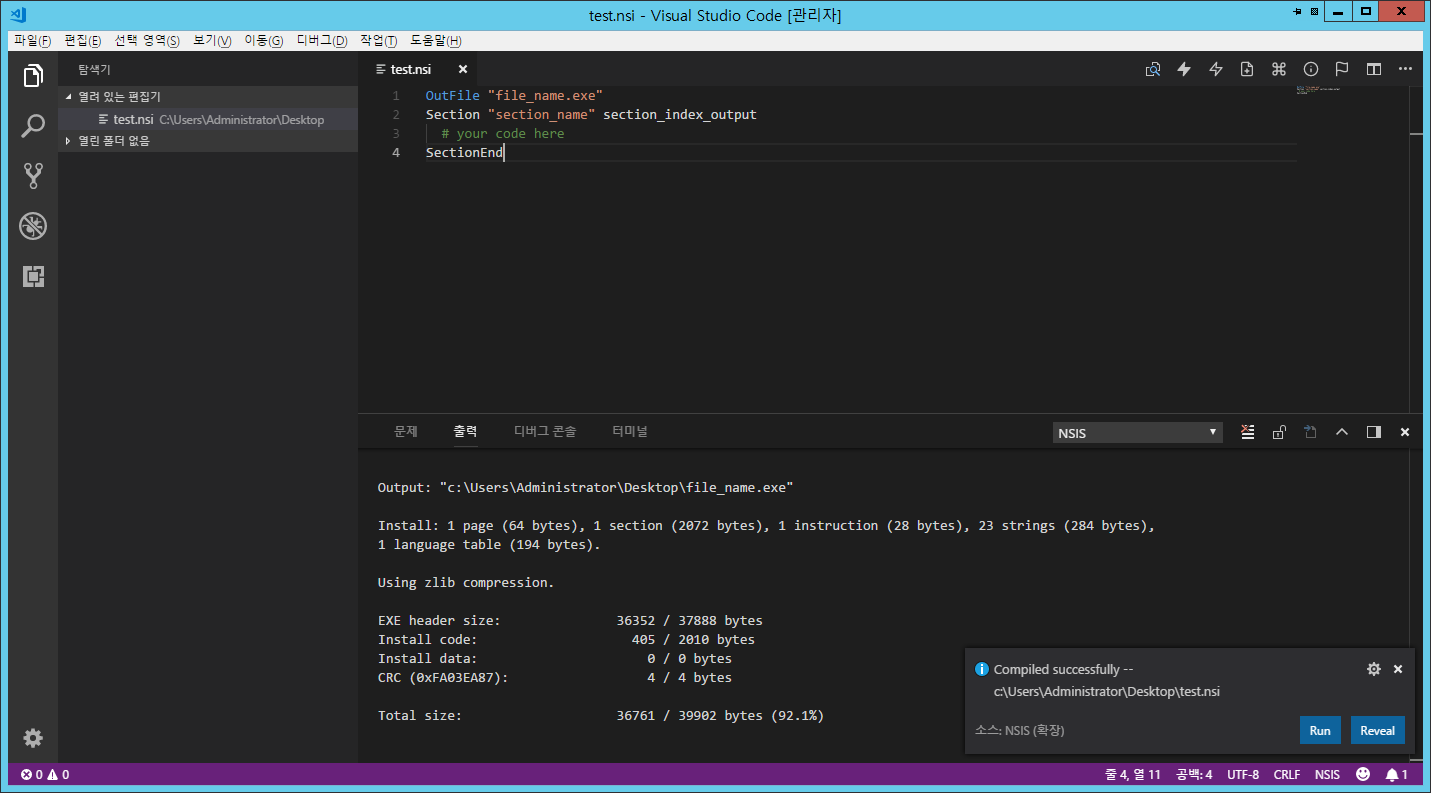
Task: Open the Extensions view
Action: pyautogui.click(x=33, y=276)
